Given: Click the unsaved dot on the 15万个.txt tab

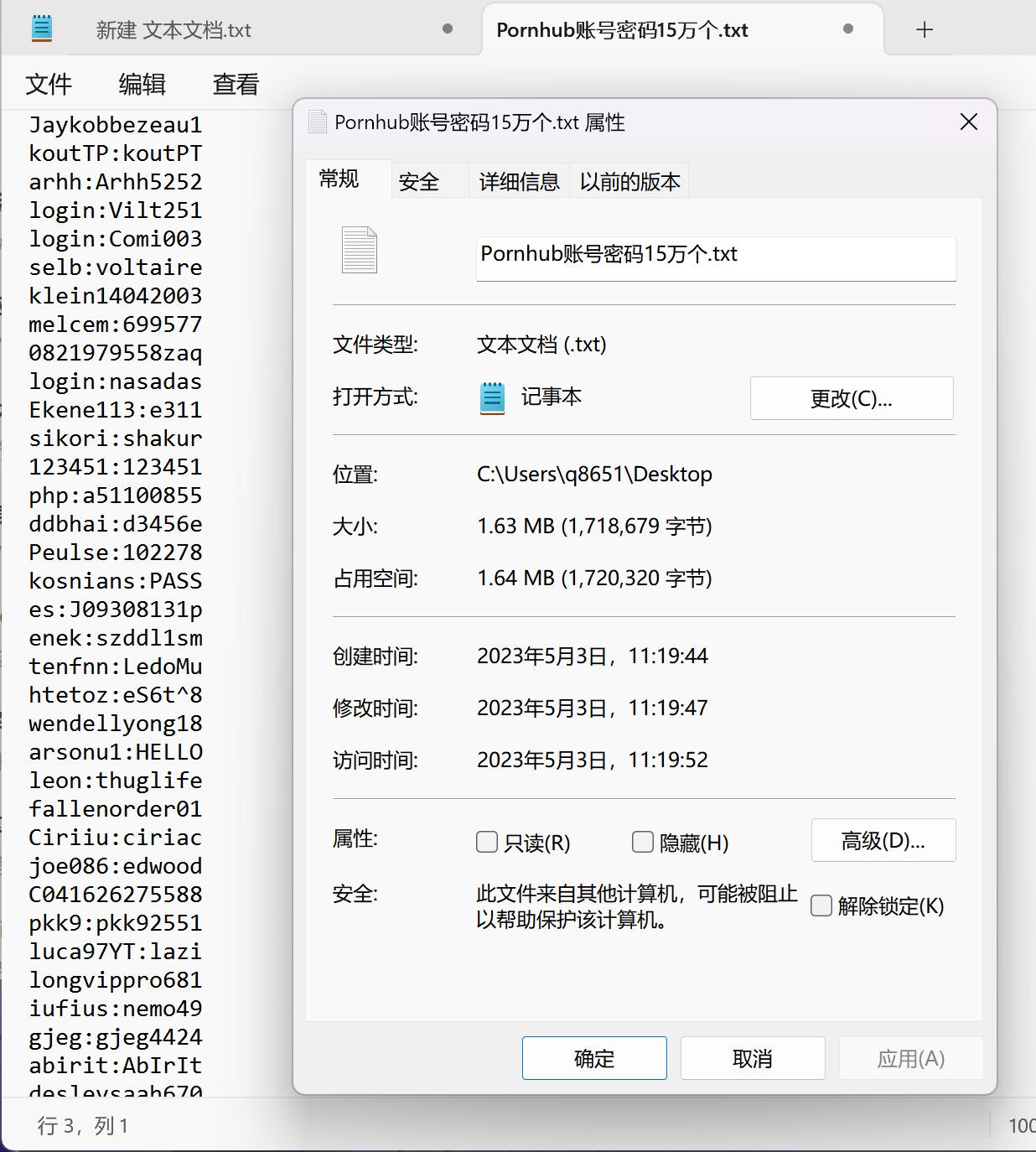Looking at the screenshot, I should (x=848, y=29).
